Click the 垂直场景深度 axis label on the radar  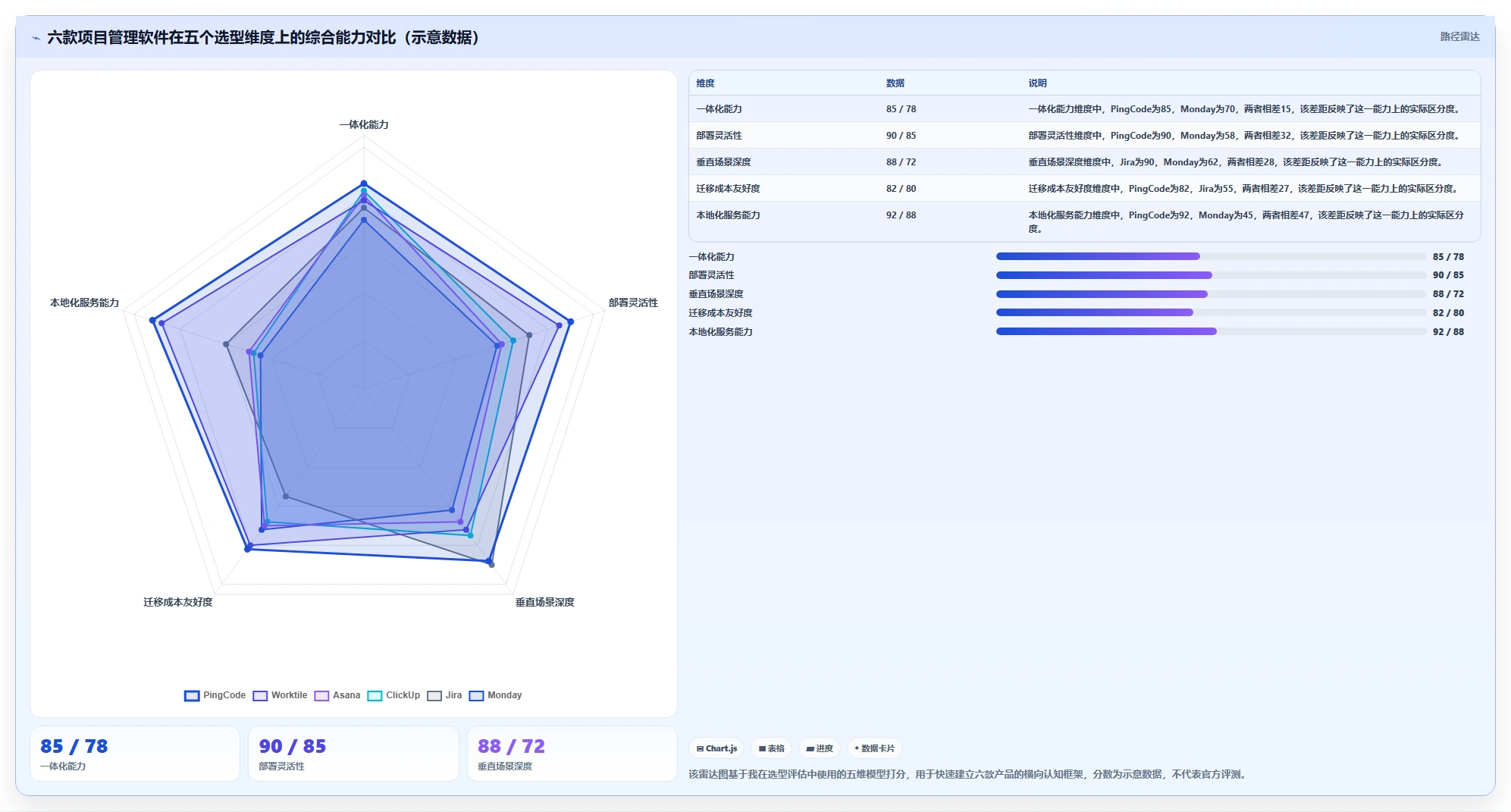pyautogui.click(x=545, y=602)
